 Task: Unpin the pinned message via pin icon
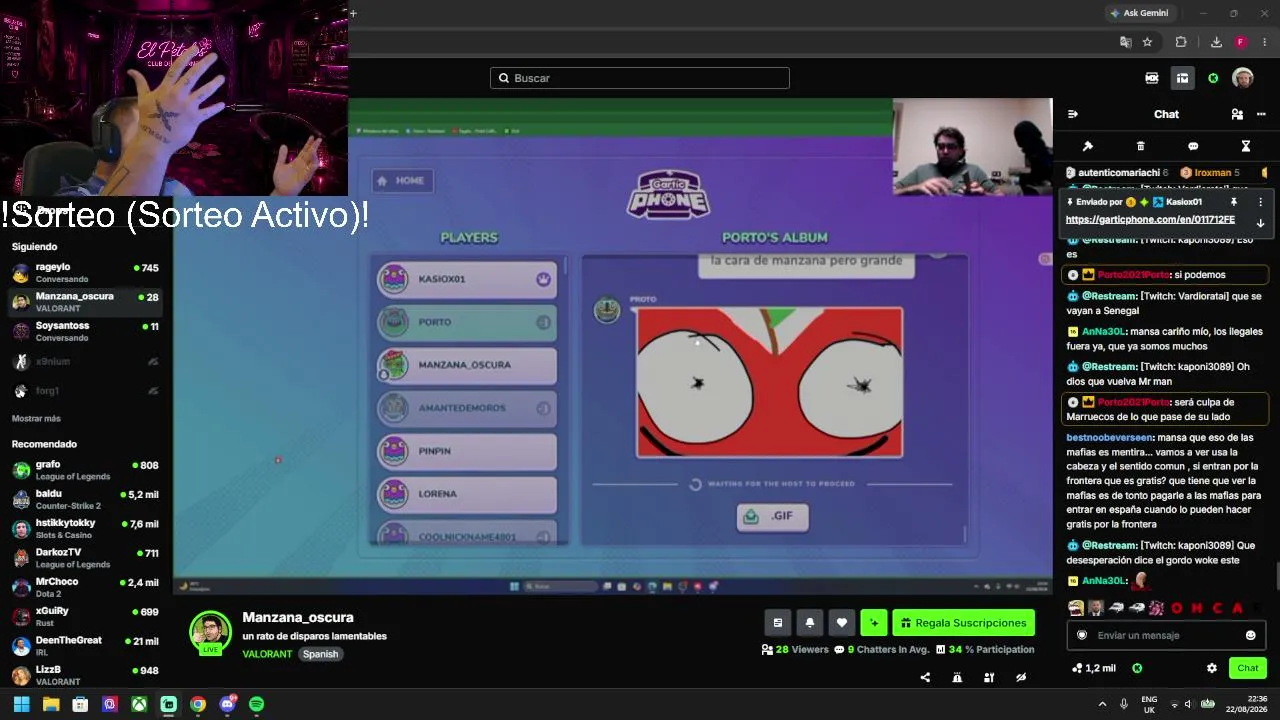pyautogui.click(x=1234, y=202)
